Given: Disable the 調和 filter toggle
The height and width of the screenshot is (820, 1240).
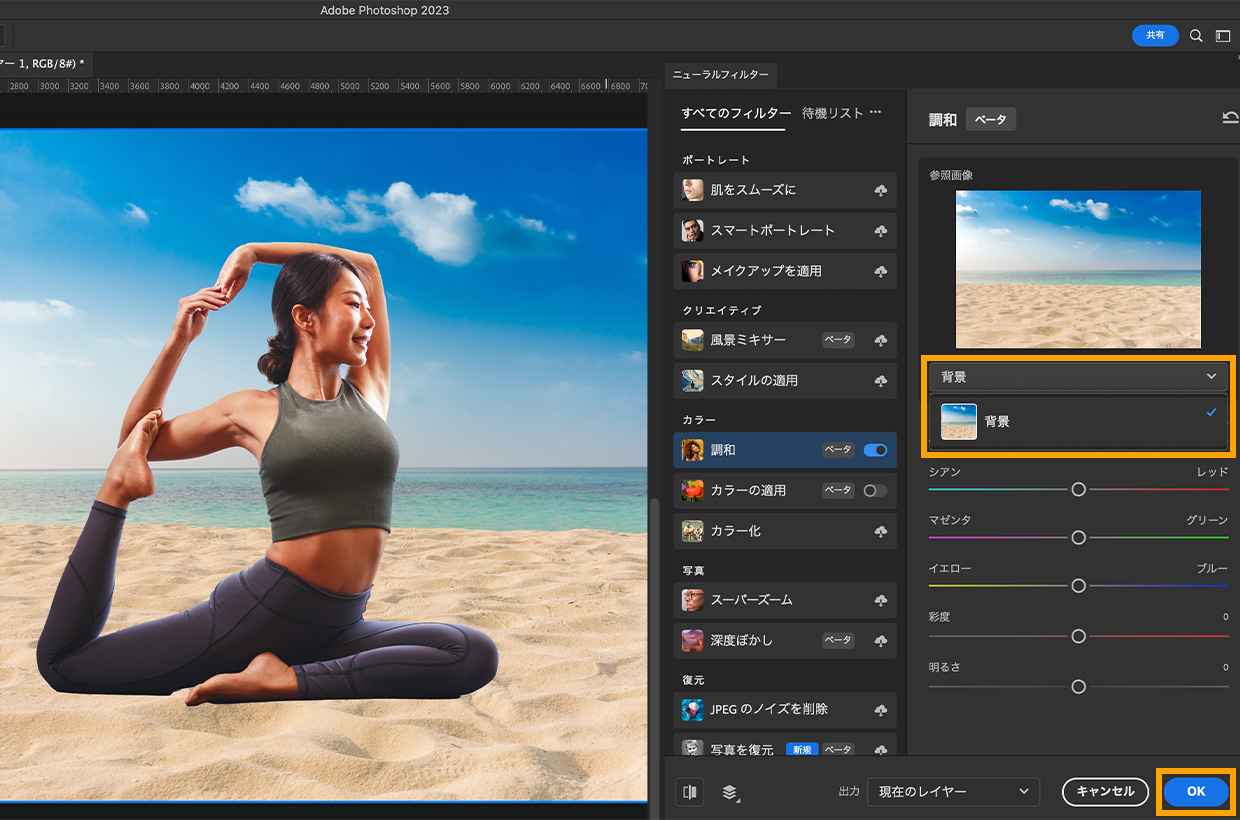Looking at the screenshot, I should (874, 450).
